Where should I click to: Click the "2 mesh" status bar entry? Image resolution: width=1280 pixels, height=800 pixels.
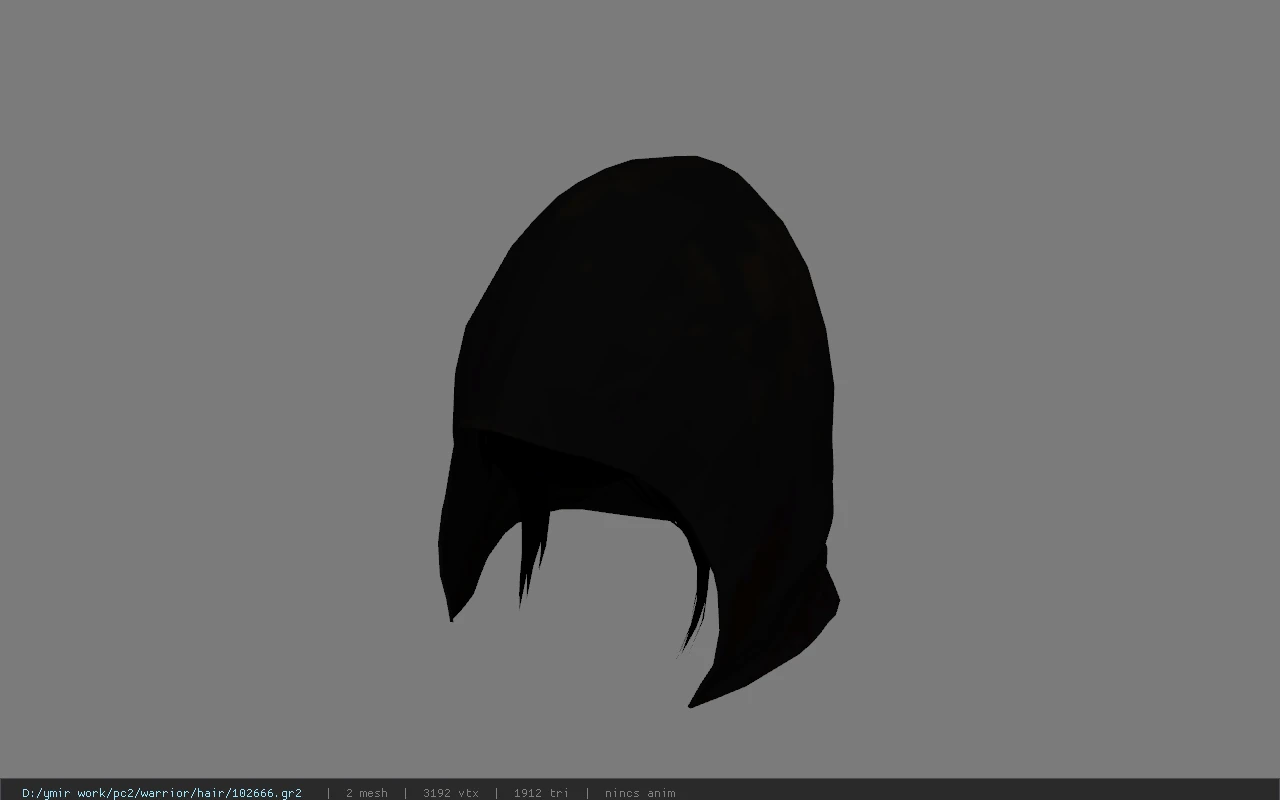point(367,793)
